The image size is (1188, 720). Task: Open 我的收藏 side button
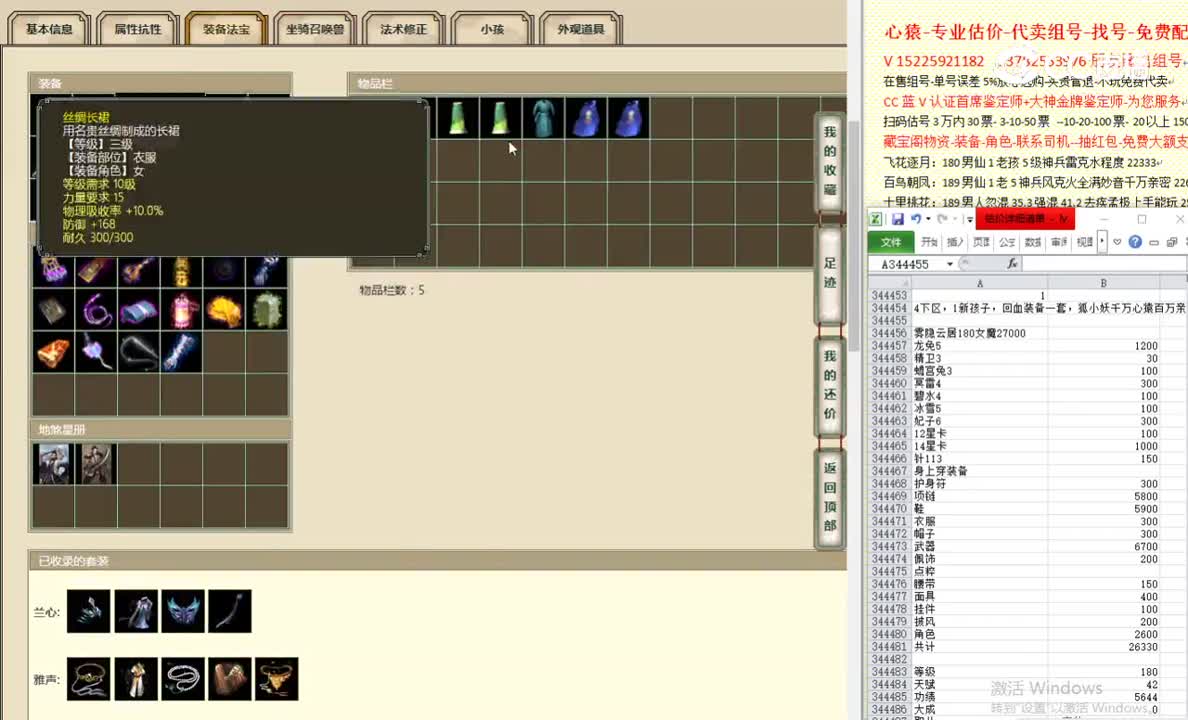830,161
